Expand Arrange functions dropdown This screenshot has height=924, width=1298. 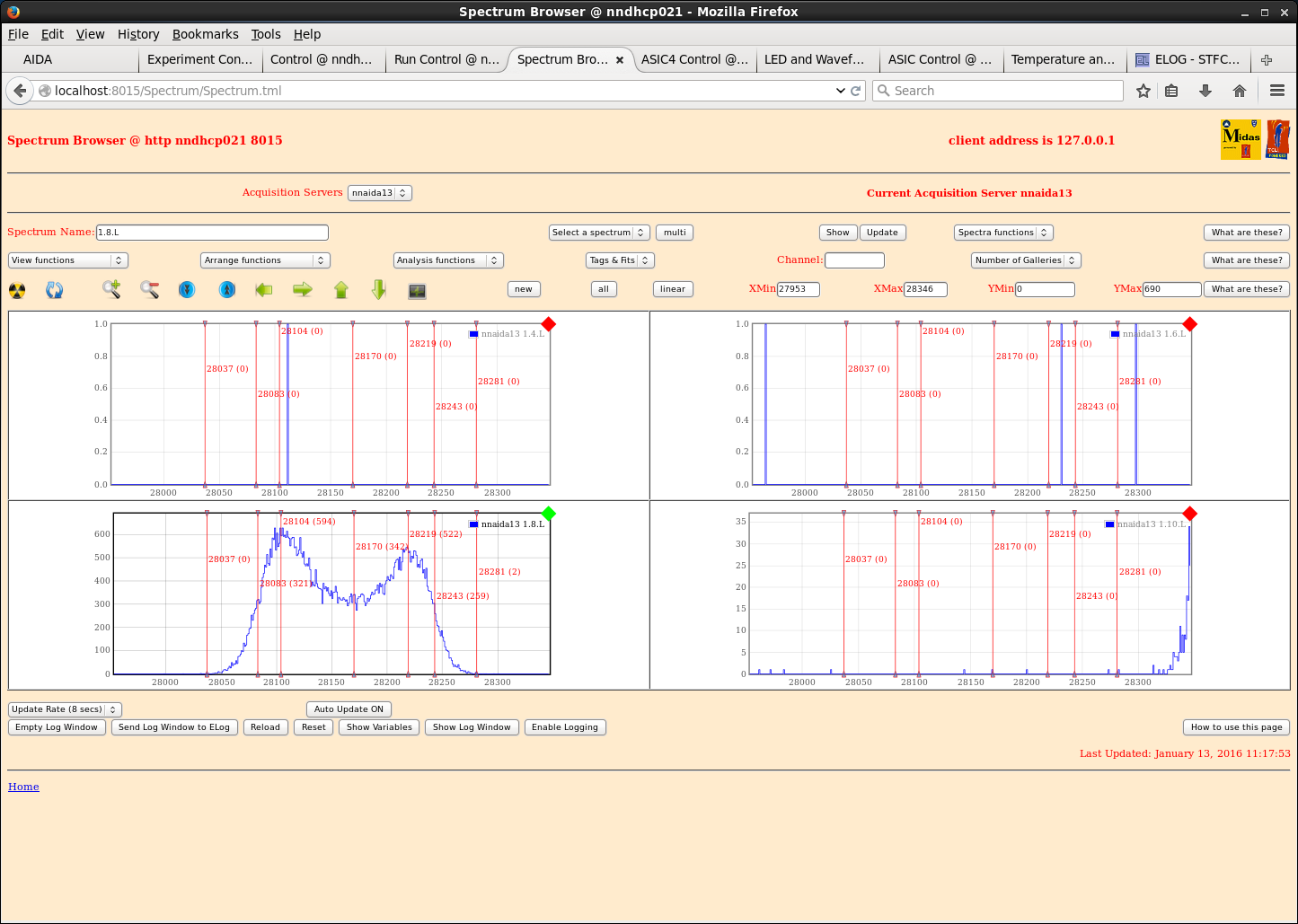(x=266, y=260)
